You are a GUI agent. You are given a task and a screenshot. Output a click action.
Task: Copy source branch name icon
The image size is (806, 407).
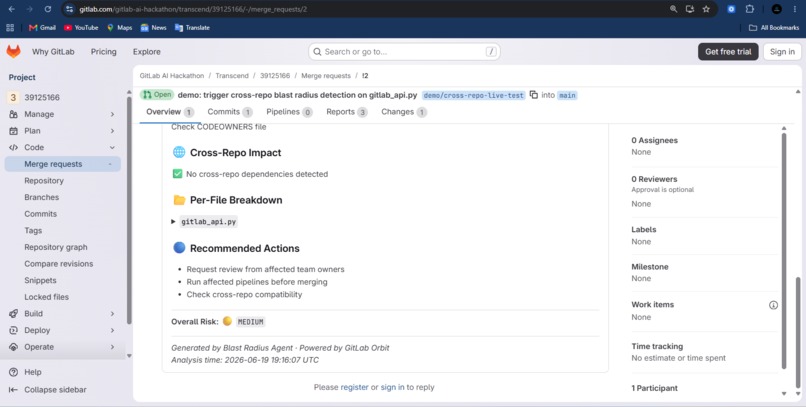(534, 95)
